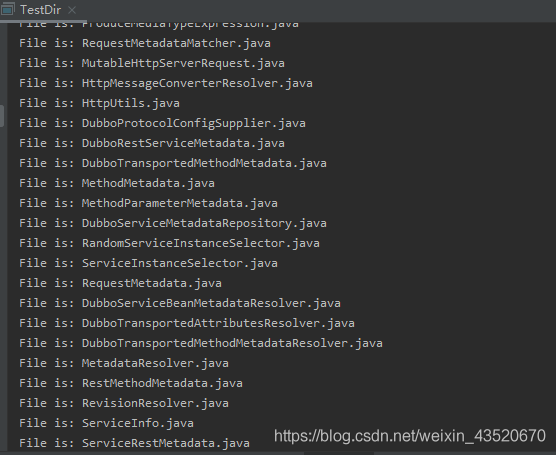Image resolution: width=556 pixels, height=455 pixels.
Task: Select line ServiceRestMetadata.java
Action: [134, 443]
